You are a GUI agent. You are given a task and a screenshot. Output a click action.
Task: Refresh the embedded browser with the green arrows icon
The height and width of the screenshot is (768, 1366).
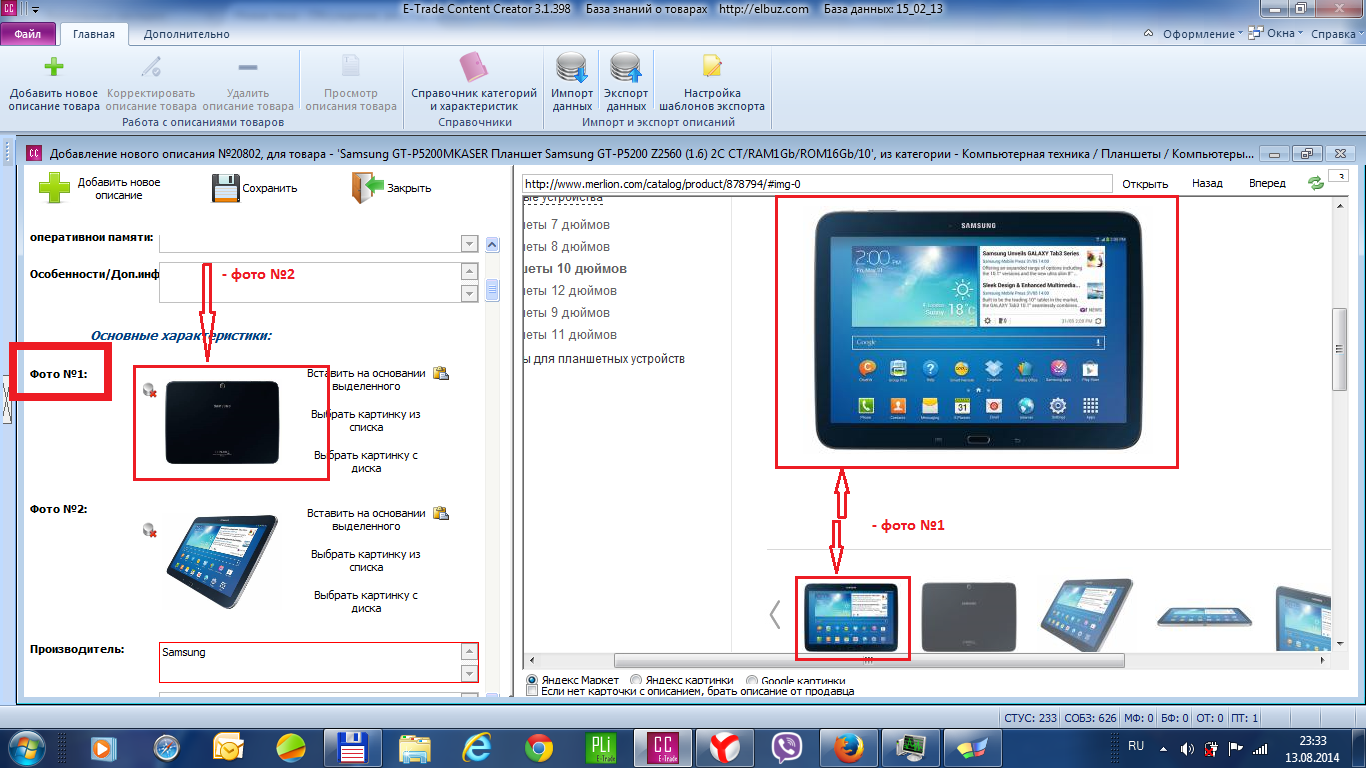pos(1316,184)
